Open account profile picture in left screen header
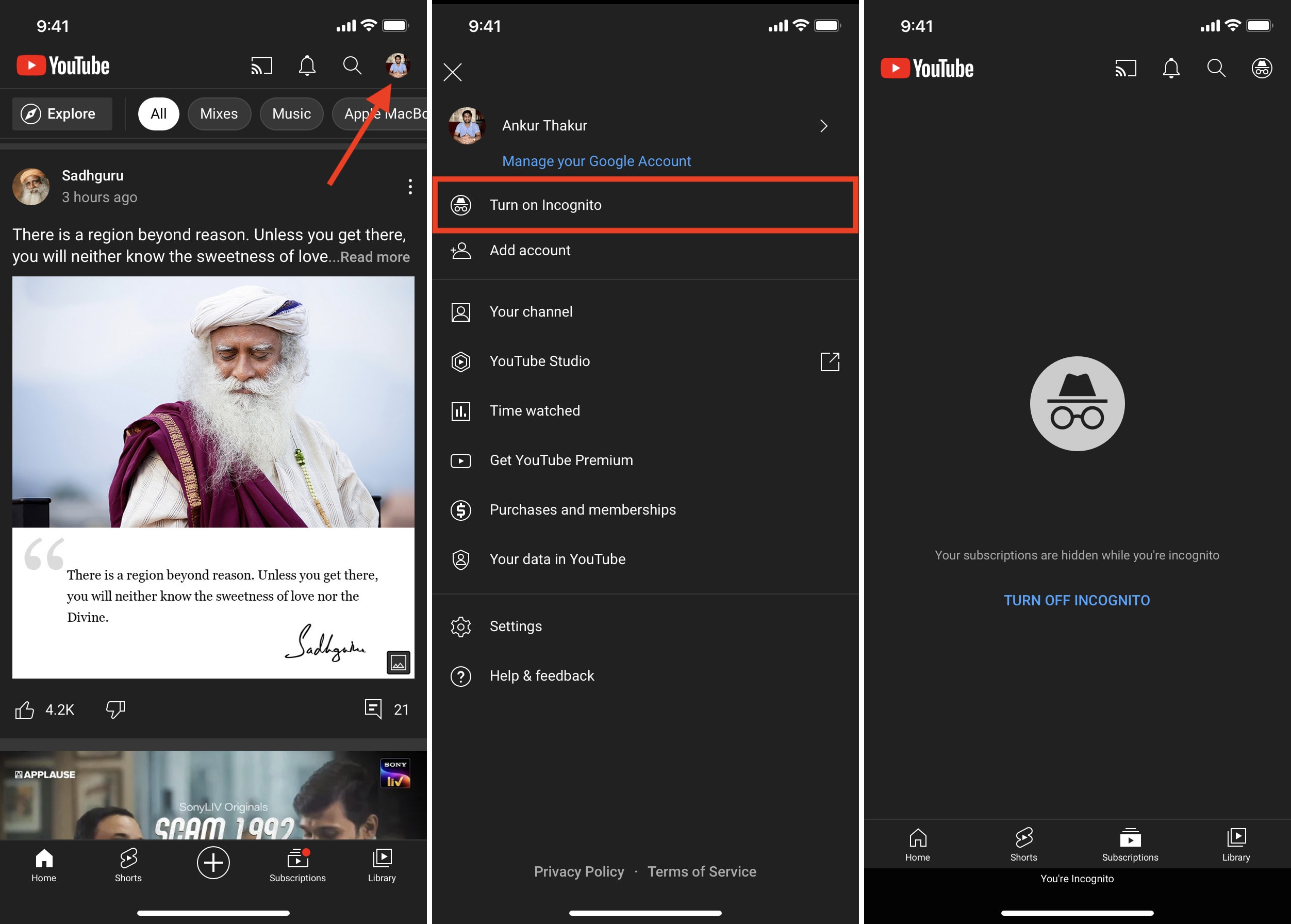The image size is (1291, 924). tap(398, 65)
